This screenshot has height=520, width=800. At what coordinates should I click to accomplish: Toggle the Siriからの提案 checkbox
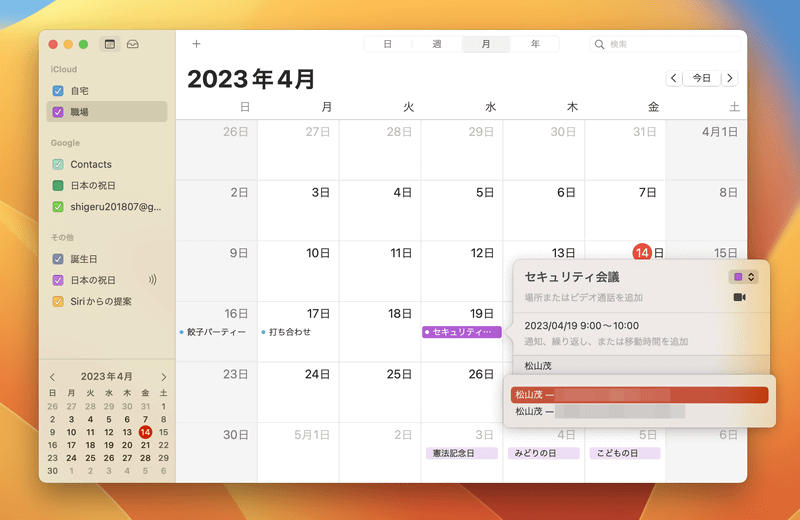58,301
